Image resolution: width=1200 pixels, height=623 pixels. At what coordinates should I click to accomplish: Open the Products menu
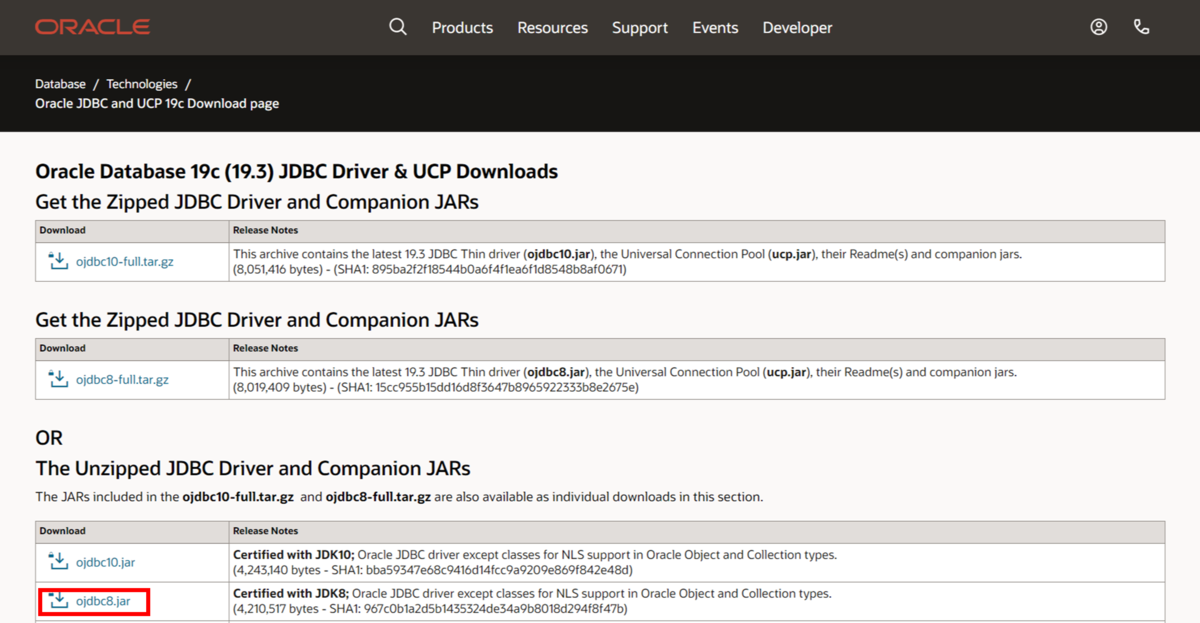point(462,28)
